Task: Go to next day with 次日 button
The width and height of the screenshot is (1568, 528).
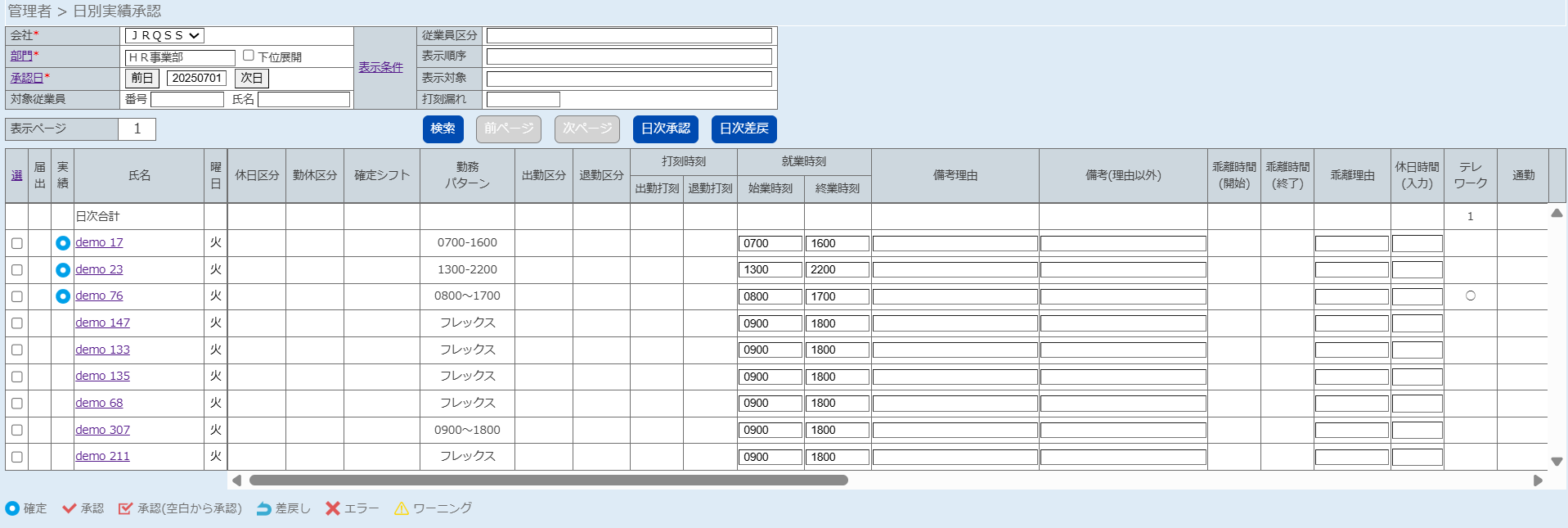Action: pyautogui.click(x=251, y=78)
